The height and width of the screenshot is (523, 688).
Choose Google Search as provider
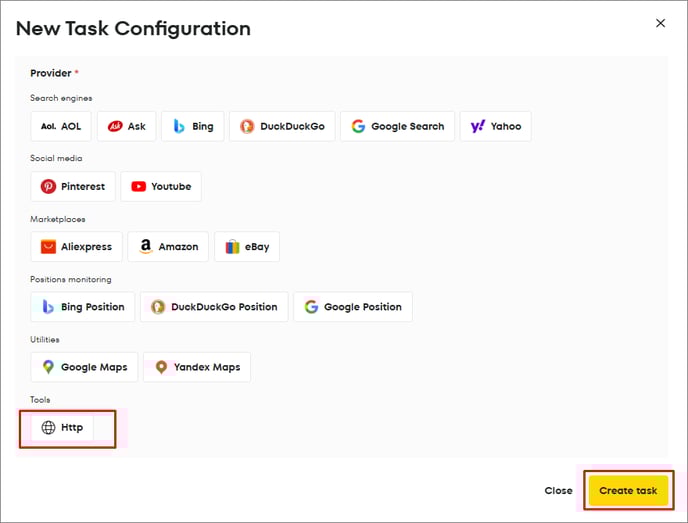coord(397,127)
